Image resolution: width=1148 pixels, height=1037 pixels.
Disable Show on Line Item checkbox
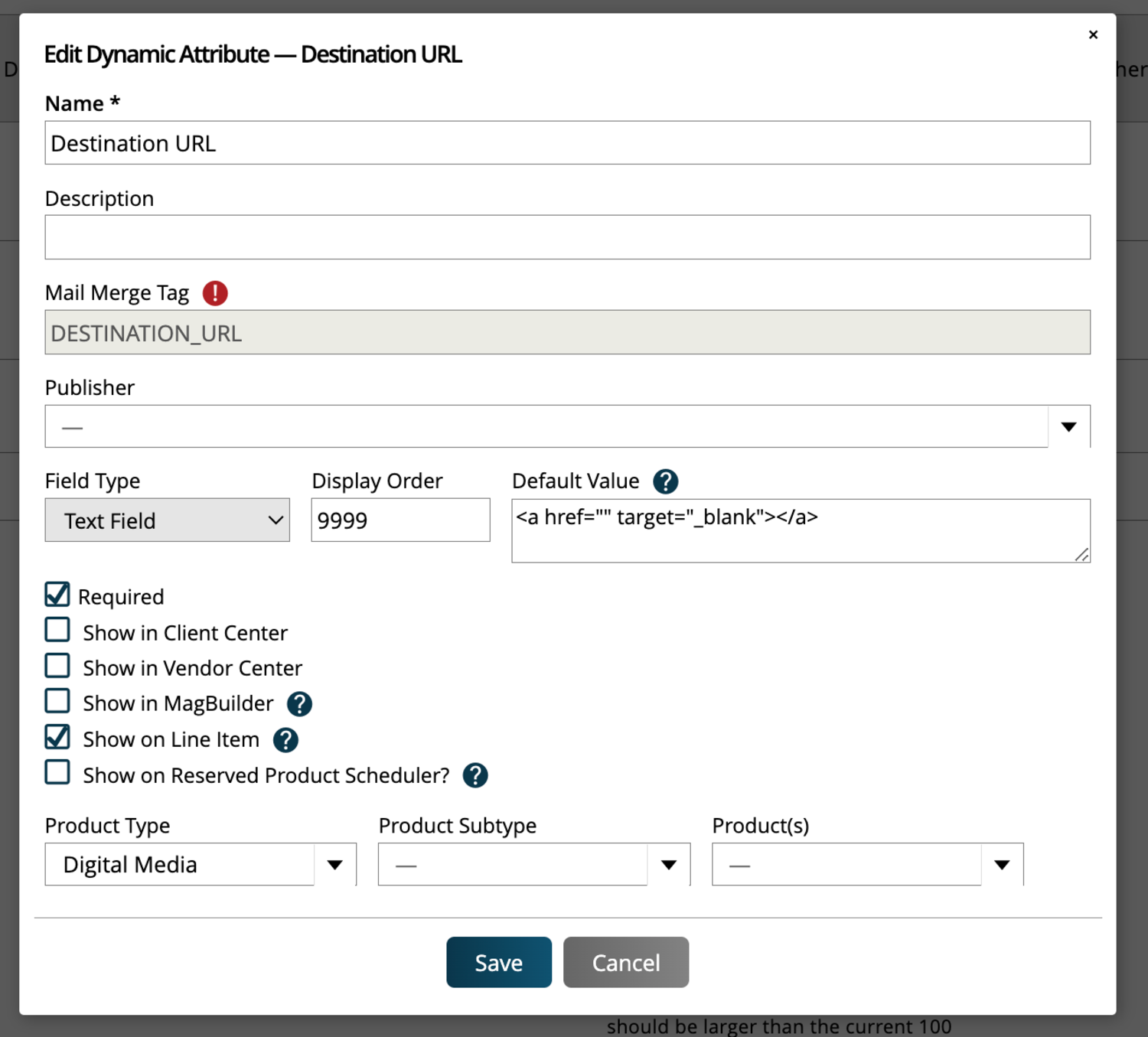click(57, 737)
